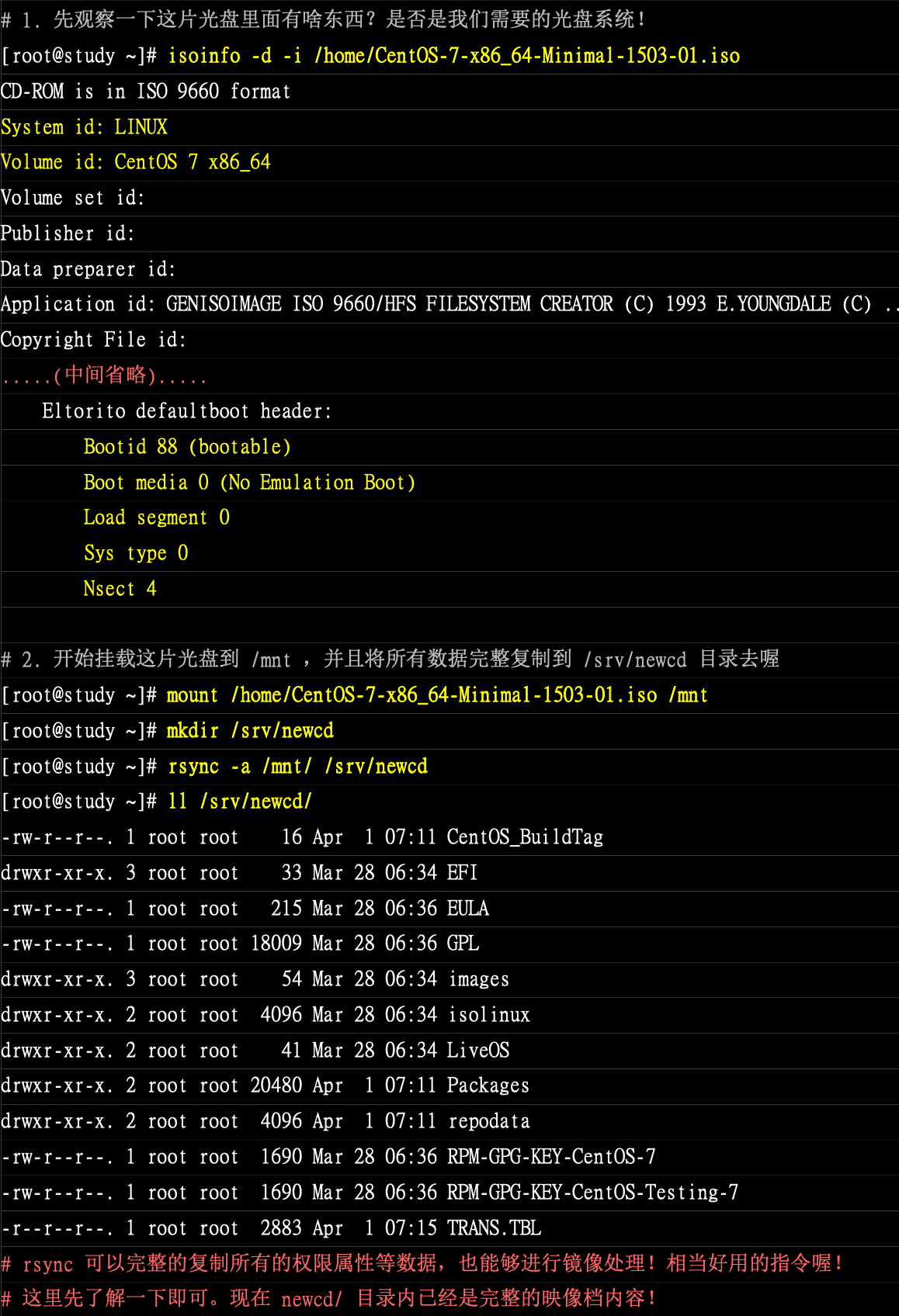Click the CentOS_BuildTag file name
899x1316 pixels.
(525, 837)
